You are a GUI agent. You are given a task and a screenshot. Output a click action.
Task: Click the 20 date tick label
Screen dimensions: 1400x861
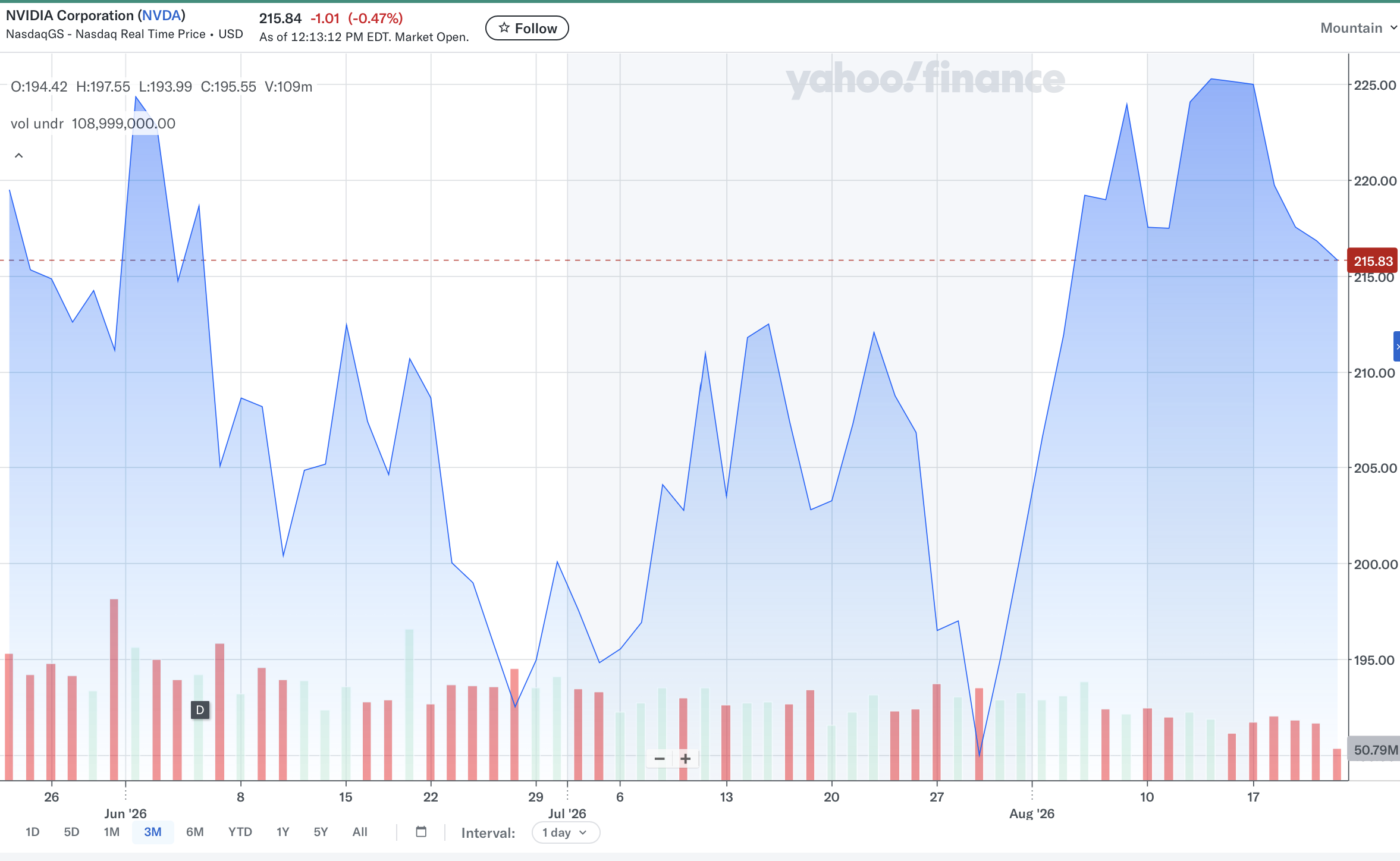coord(831,797)
